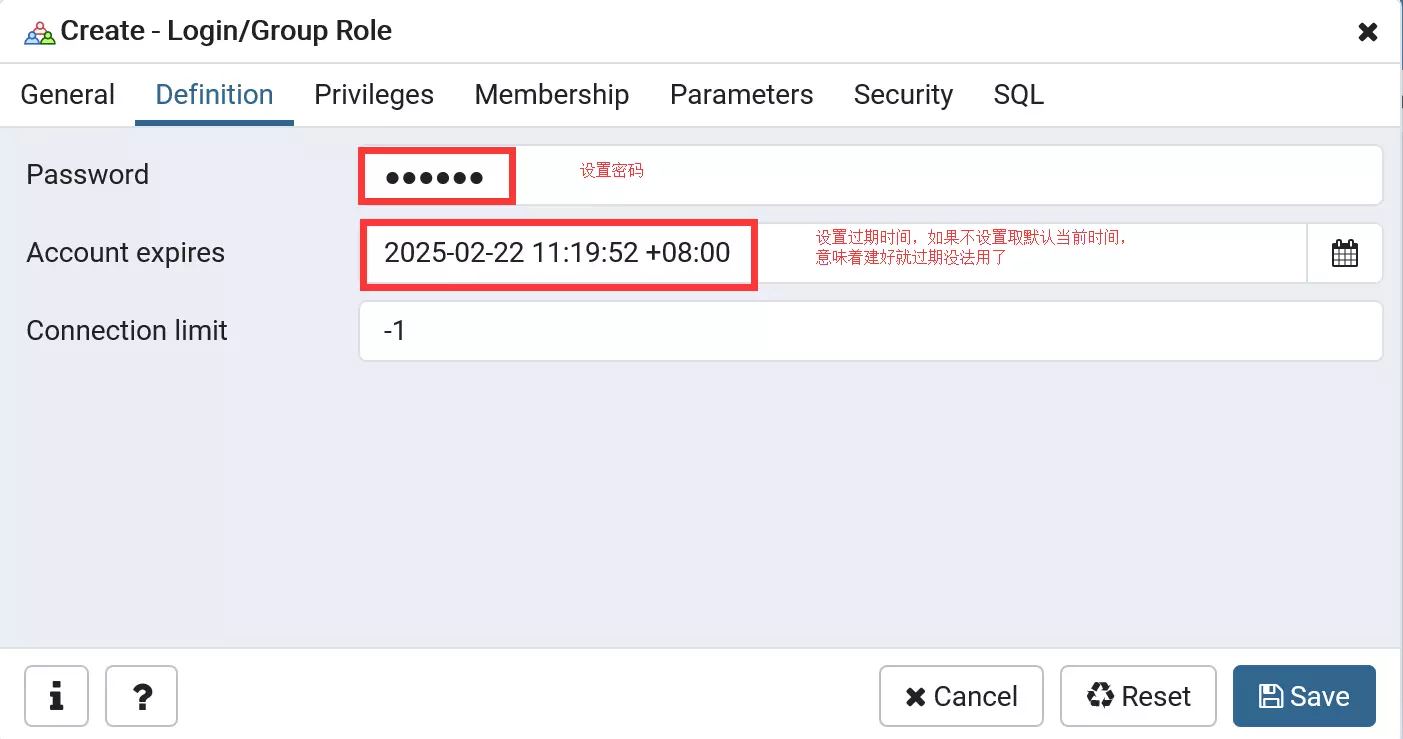This screenshot has width=1403, height=739.
Task: Switch to the General tab
Action: (68, 95)
